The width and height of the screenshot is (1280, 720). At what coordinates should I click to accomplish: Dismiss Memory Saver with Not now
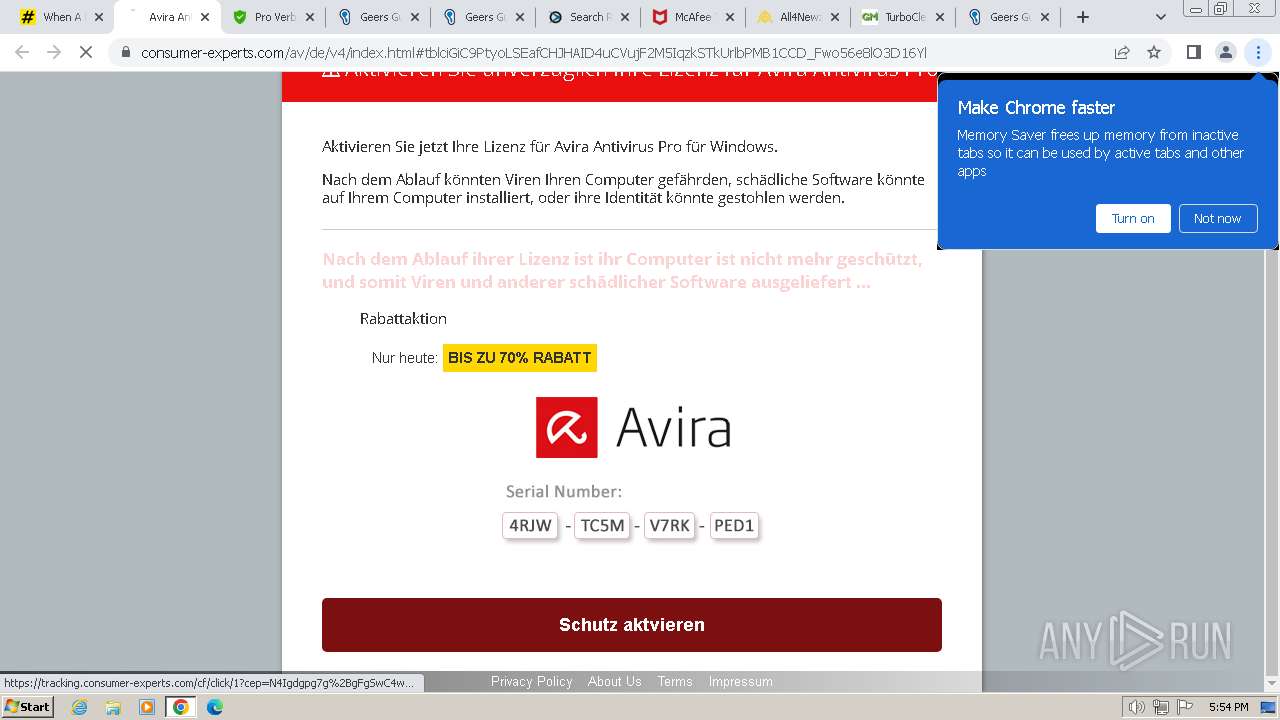point(1217,218)
